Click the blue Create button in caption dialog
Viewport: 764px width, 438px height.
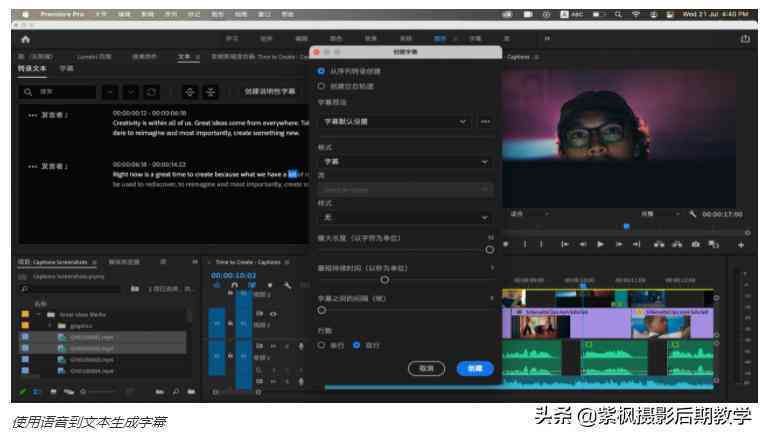475,368
